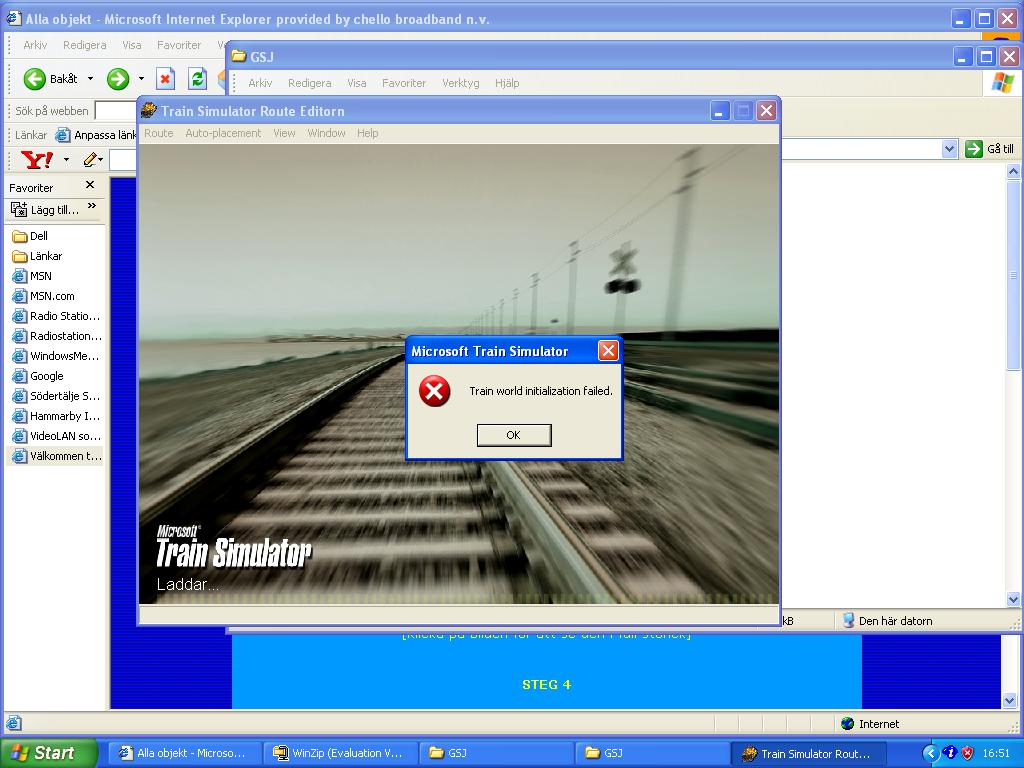1024x768 pixels.
Task: Close the Train Simulator Route Editor window
Action: pos(766,111)
